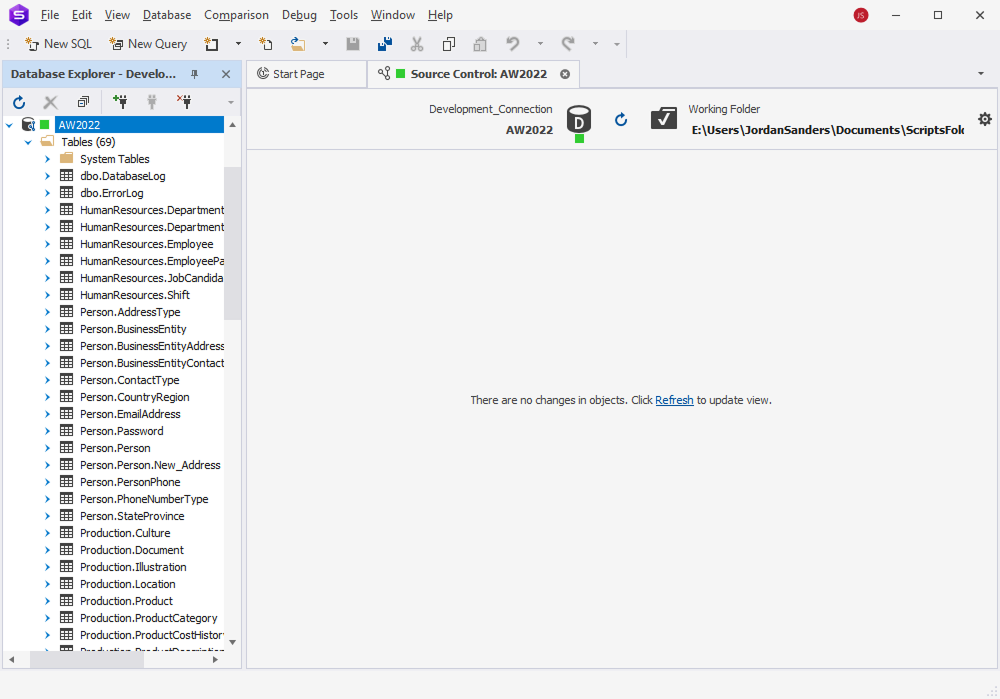Screen dimensions: 1000x699
Task: Refresh source control status with circular arrow
Action: click(621, 118)
